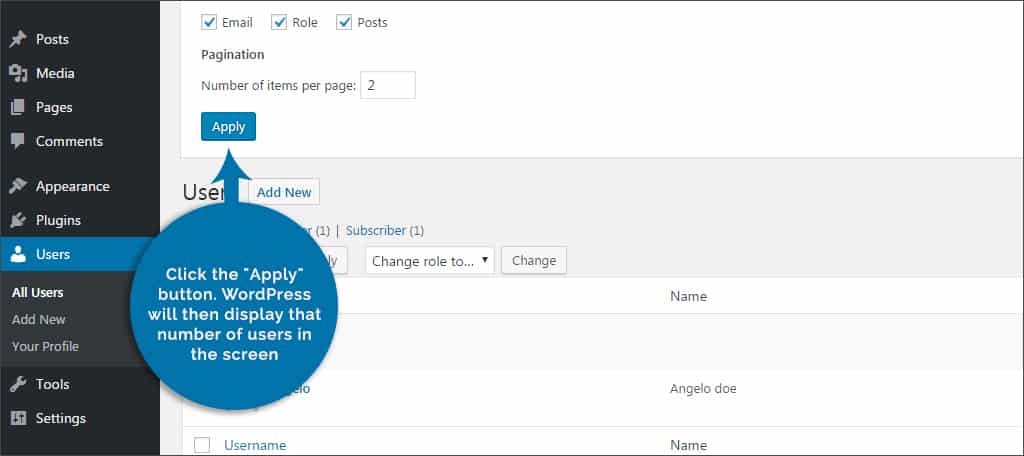This screenshot has height=456, width=1024.
Task: Click the Pages icon in sidebar
Action: [18, 107]
